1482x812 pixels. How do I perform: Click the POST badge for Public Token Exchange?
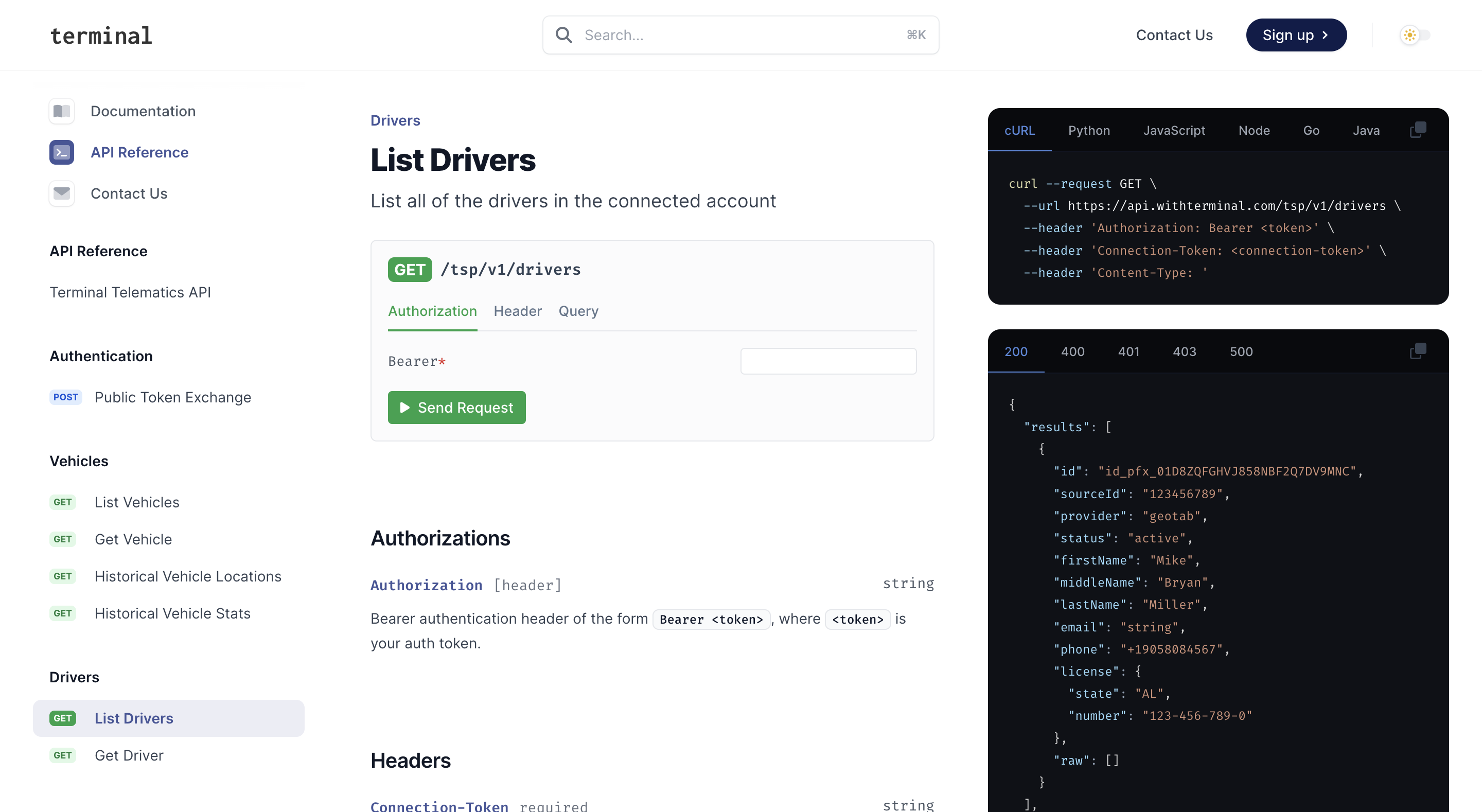point(65,397)
